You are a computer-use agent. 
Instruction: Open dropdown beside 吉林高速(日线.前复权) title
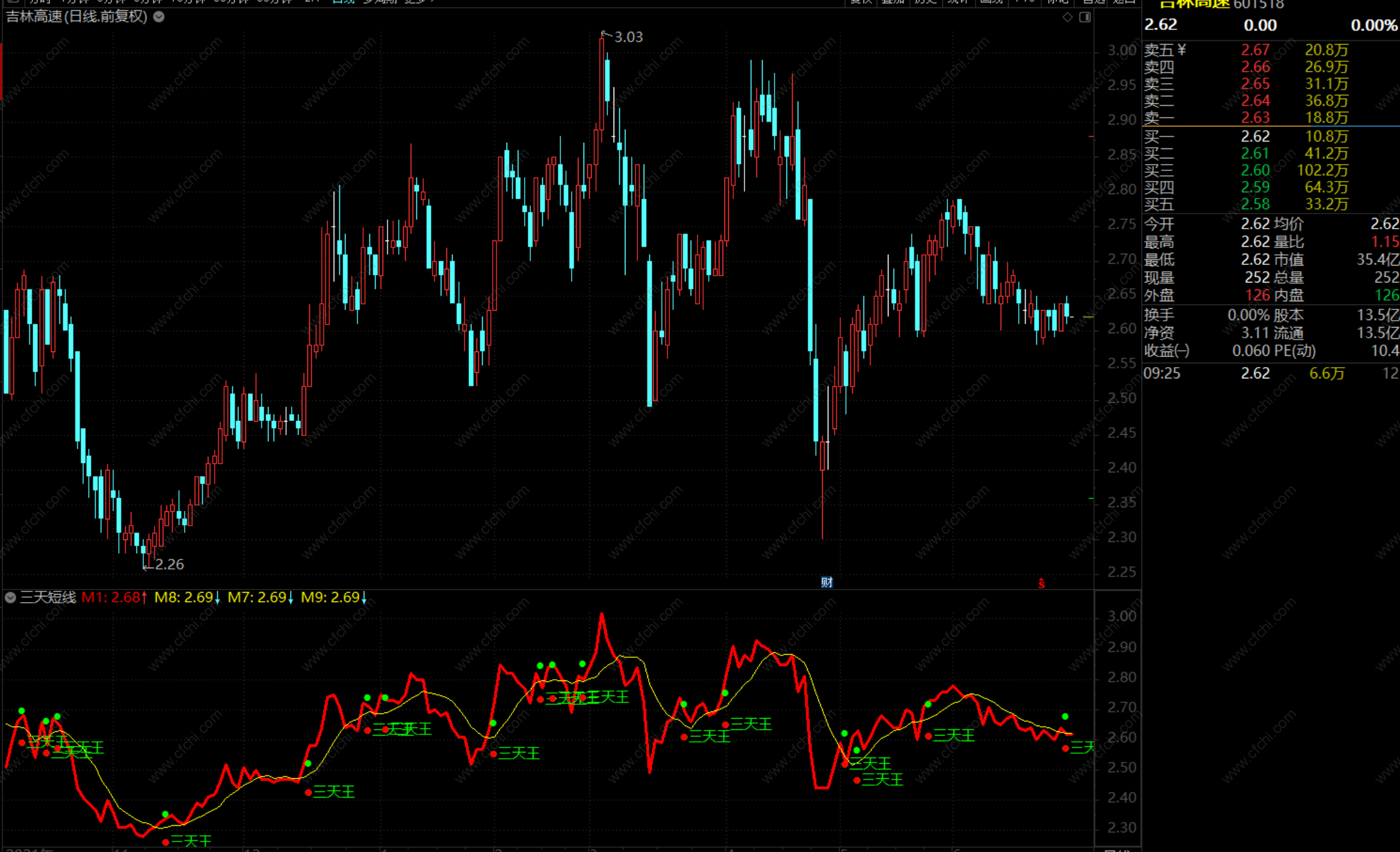(x=159, y=17)
